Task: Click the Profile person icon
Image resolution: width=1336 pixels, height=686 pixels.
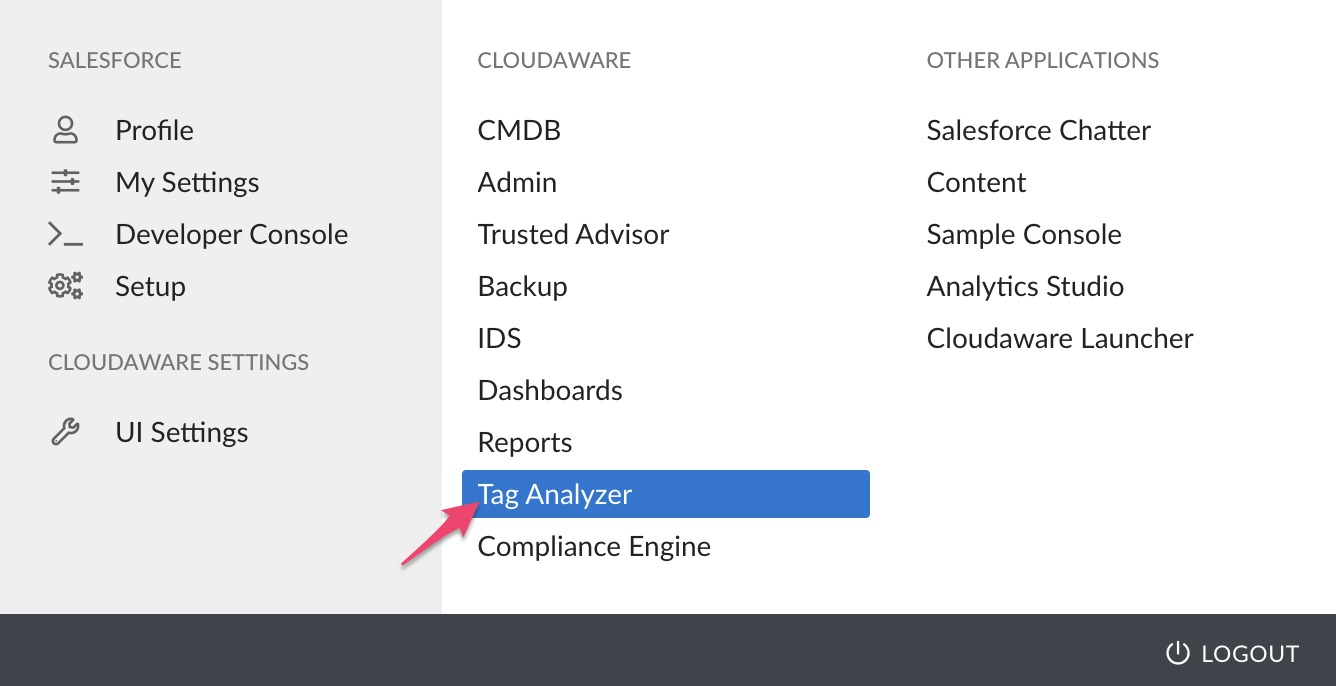Action: (x=66, y=130)
